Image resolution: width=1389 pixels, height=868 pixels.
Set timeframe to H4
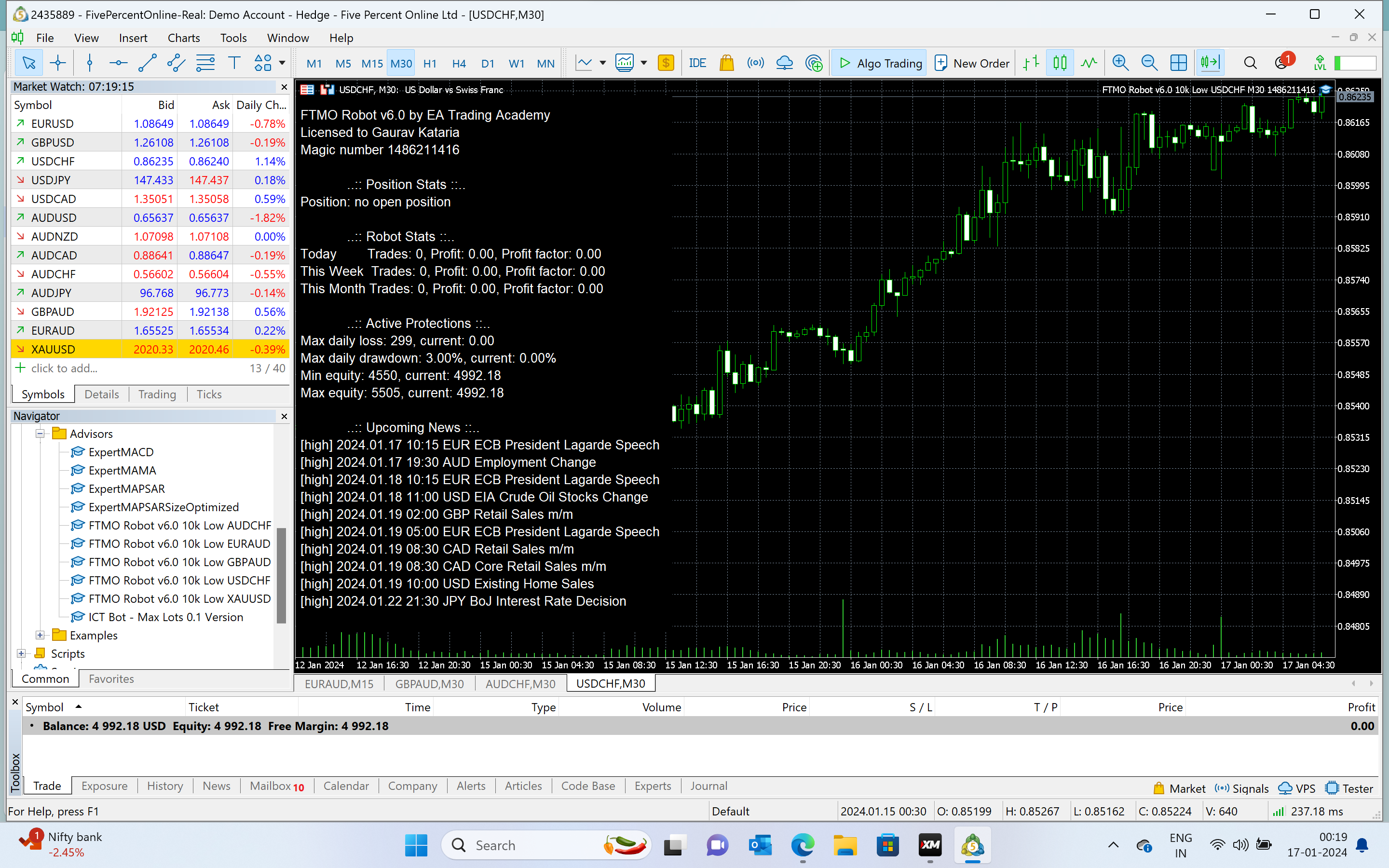pos(459,63)
